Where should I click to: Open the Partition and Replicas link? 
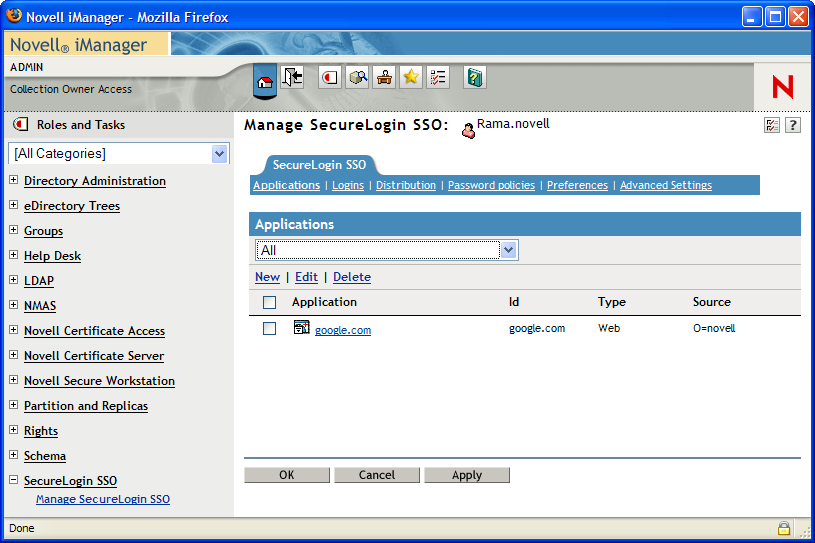click(x=86, y=406)
